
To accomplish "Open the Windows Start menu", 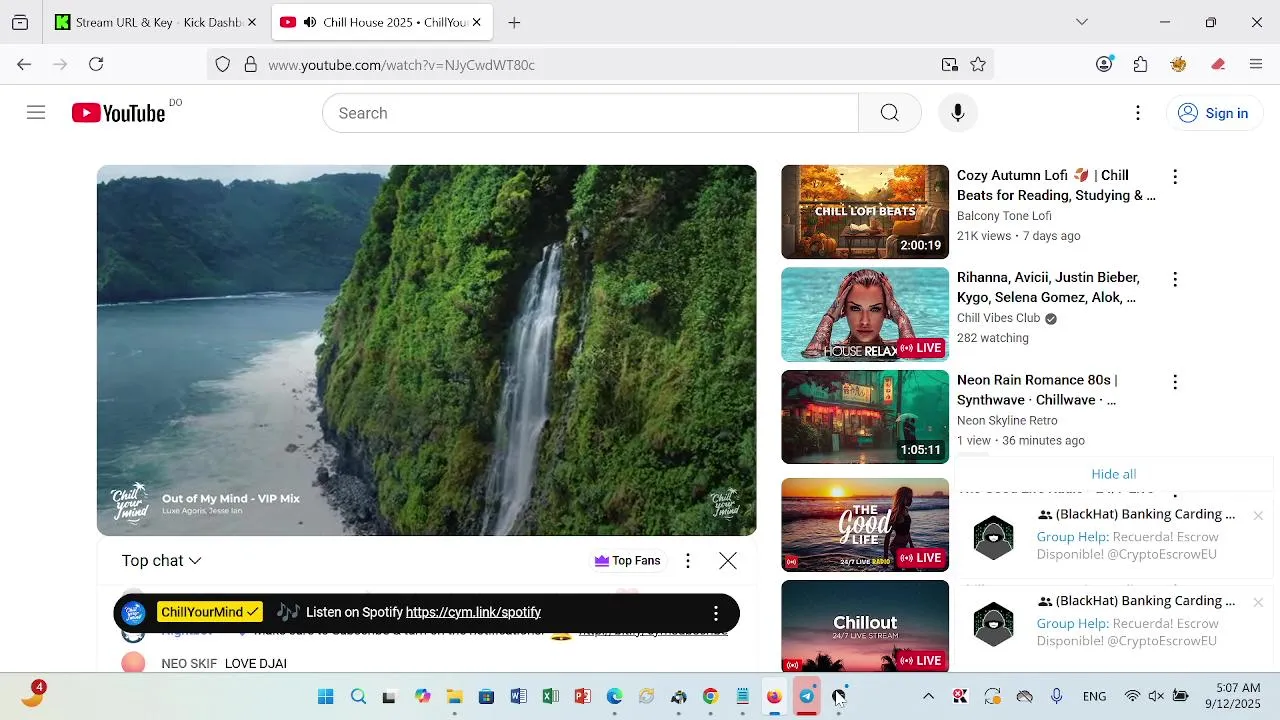I will coord(326,697).
